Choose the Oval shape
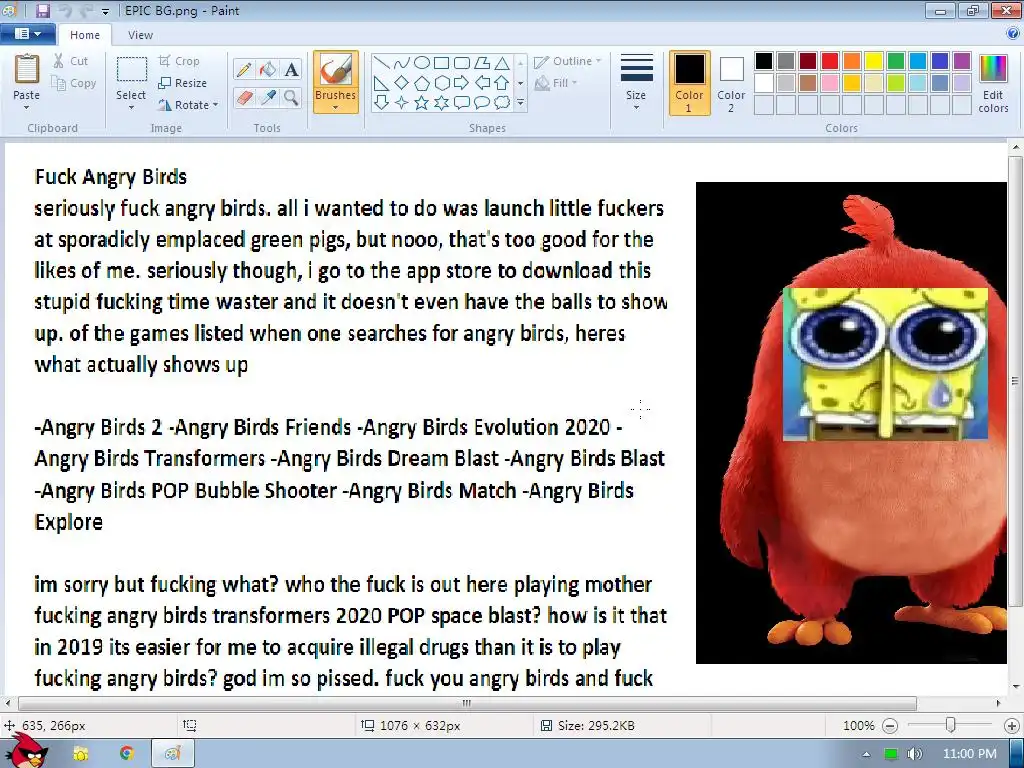The image size is (1024, 768). (422, 63)
